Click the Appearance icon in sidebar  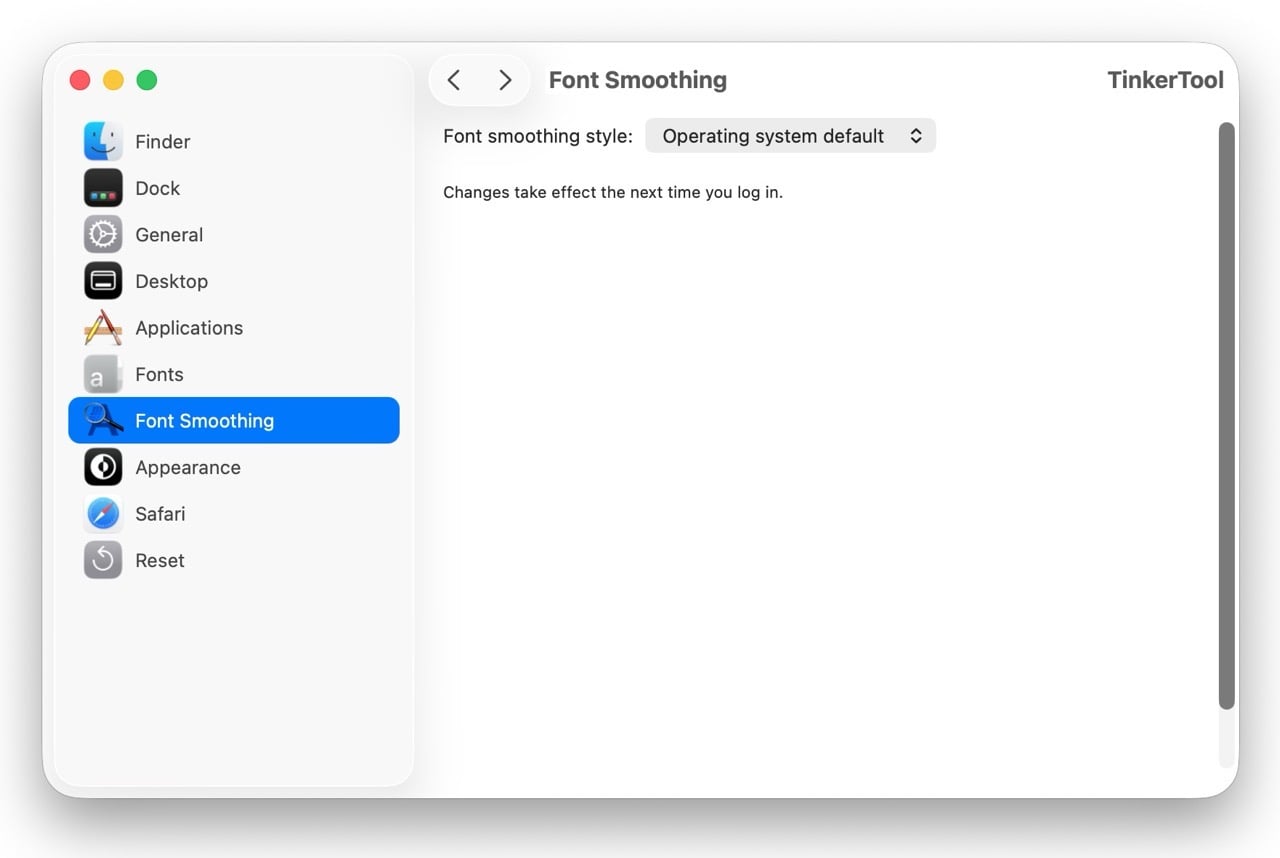[103, 467]
